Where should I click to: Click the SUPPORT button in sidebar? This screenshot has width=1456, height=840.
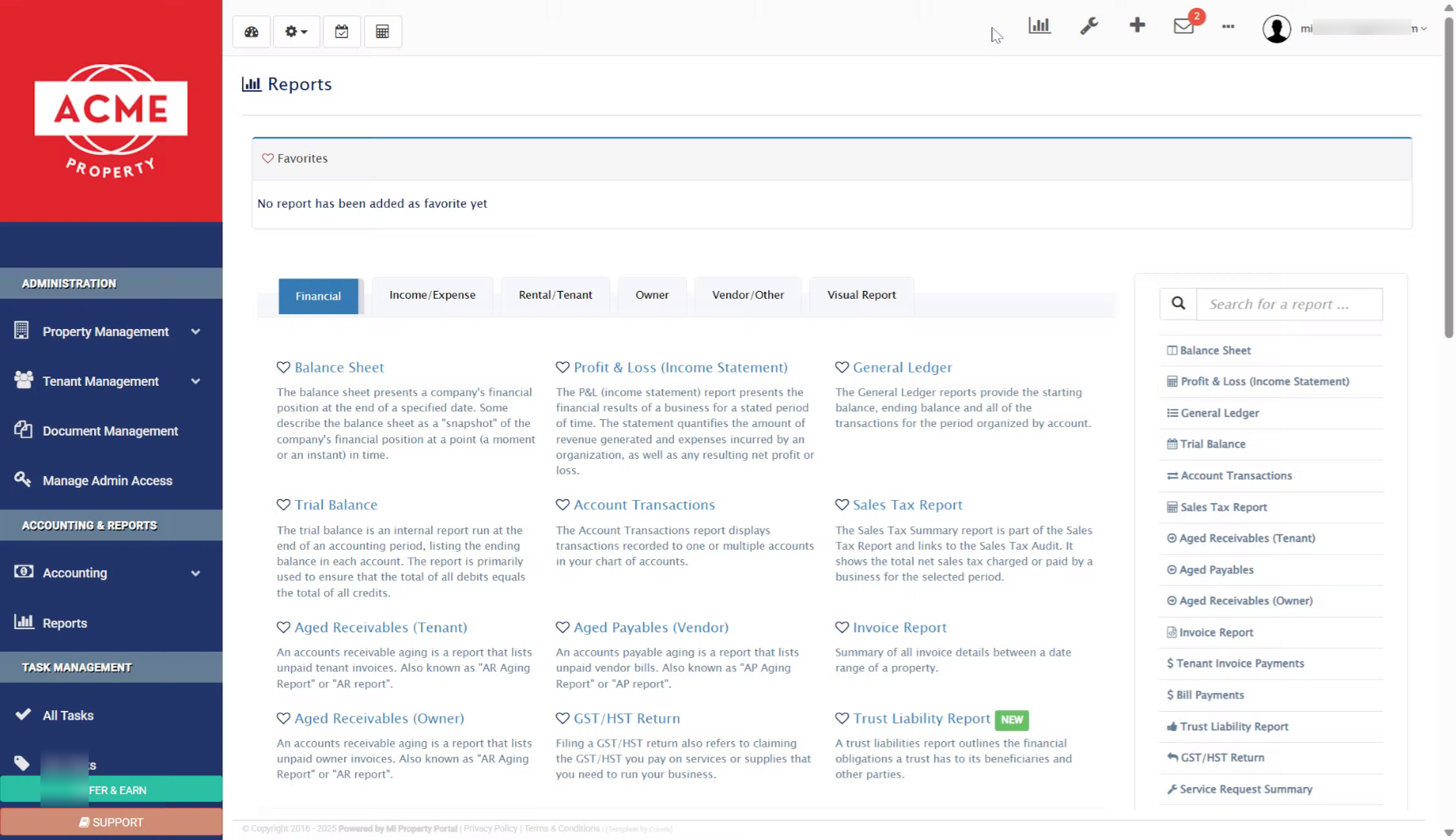111,822
